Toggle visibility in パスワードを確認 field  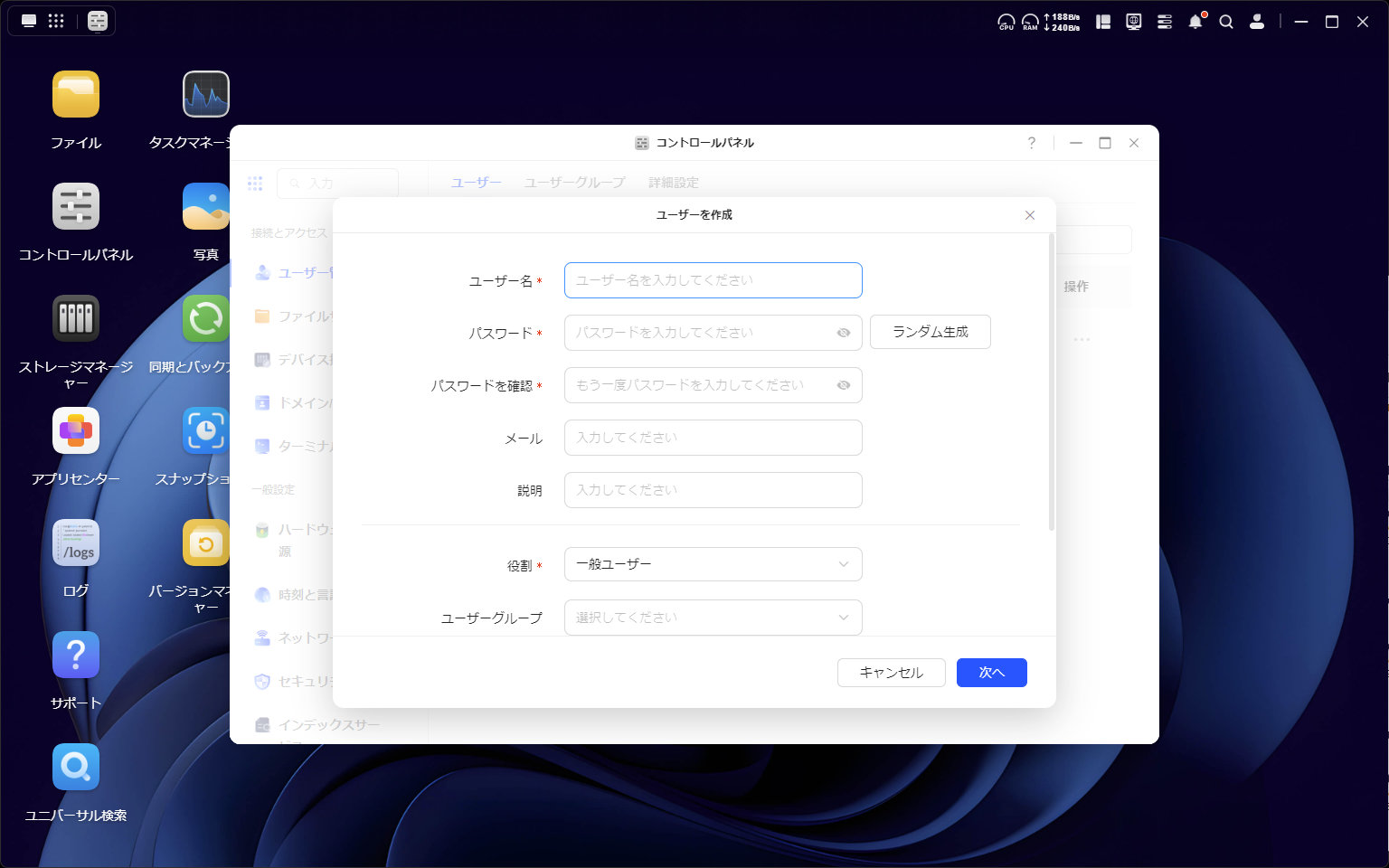[844, 385]
